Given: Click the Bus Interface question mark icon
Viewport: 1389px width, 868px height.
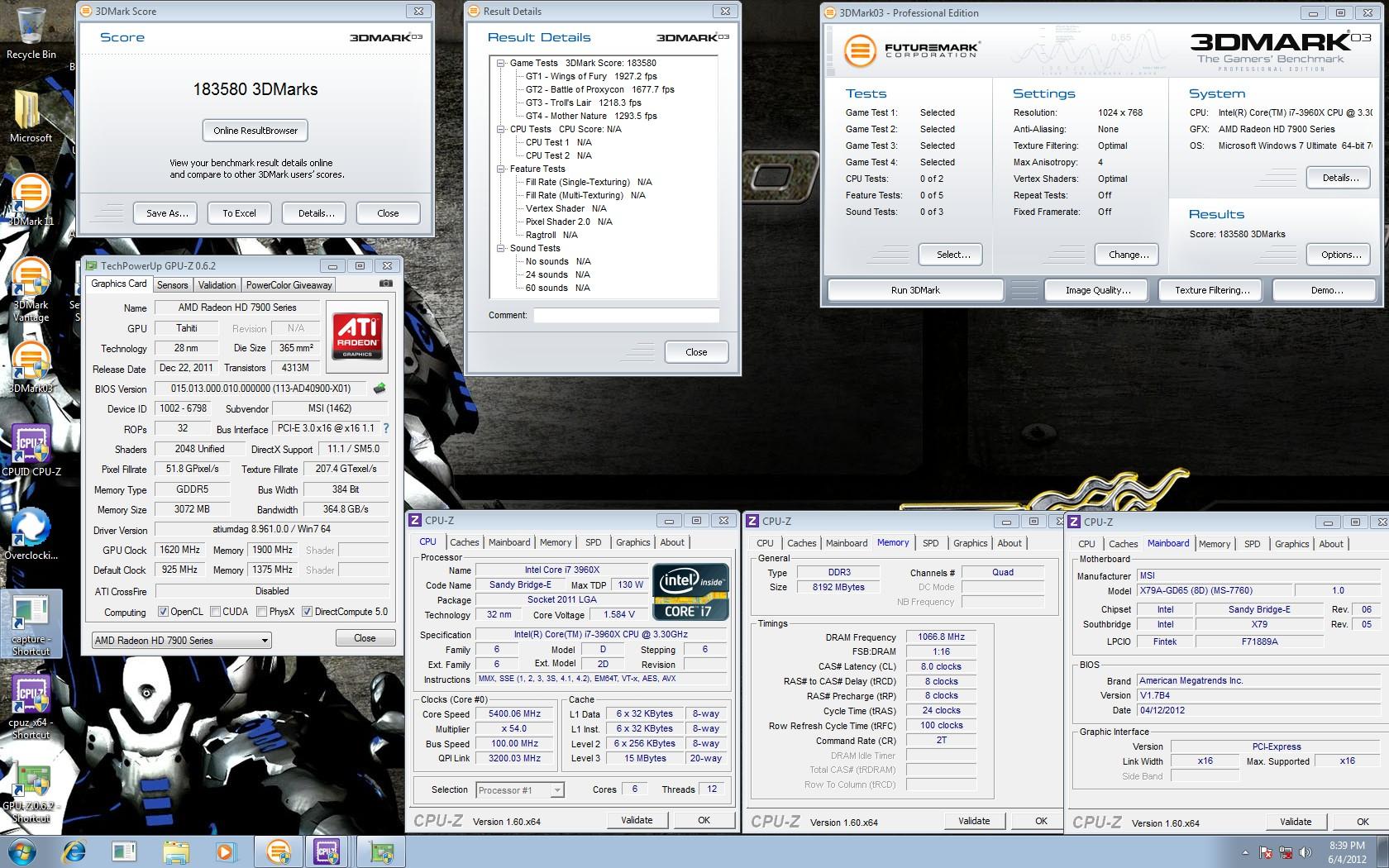Looking at the screenshot, I should point(385,428).
